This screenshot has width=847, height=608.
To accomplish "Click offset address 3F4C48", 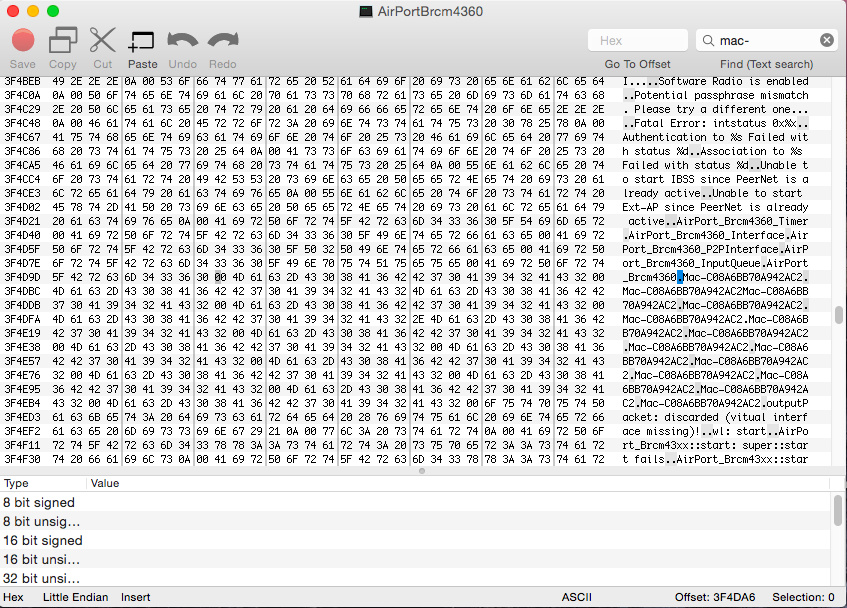I will 22,123.
